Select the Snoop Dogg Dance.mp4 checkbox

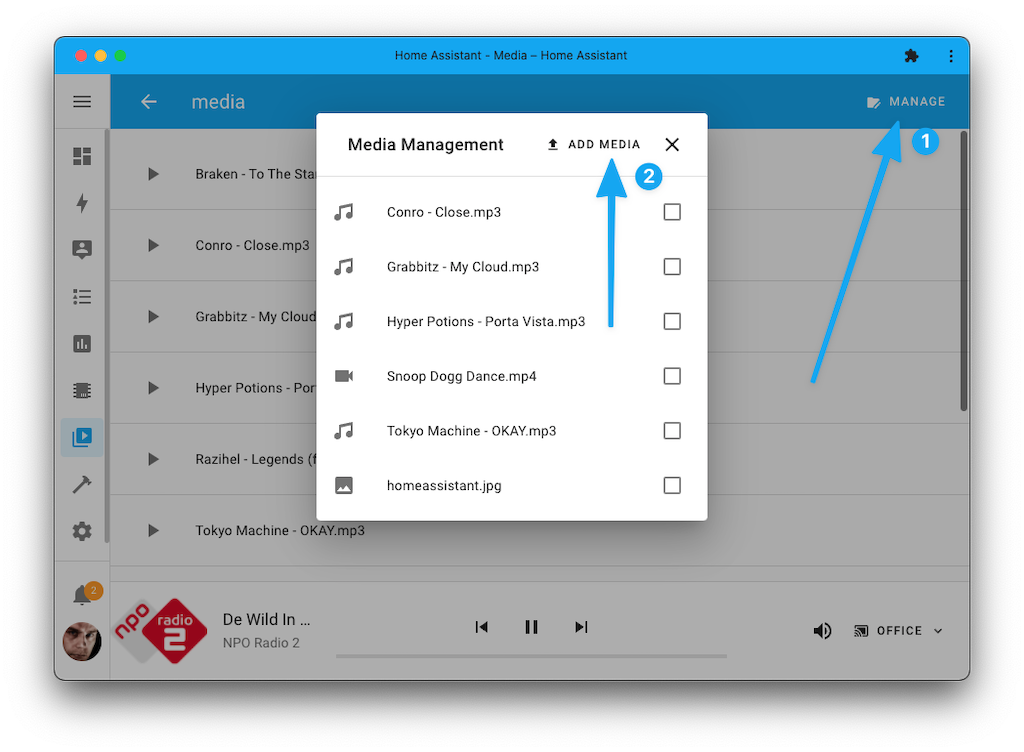coord(671,376)
